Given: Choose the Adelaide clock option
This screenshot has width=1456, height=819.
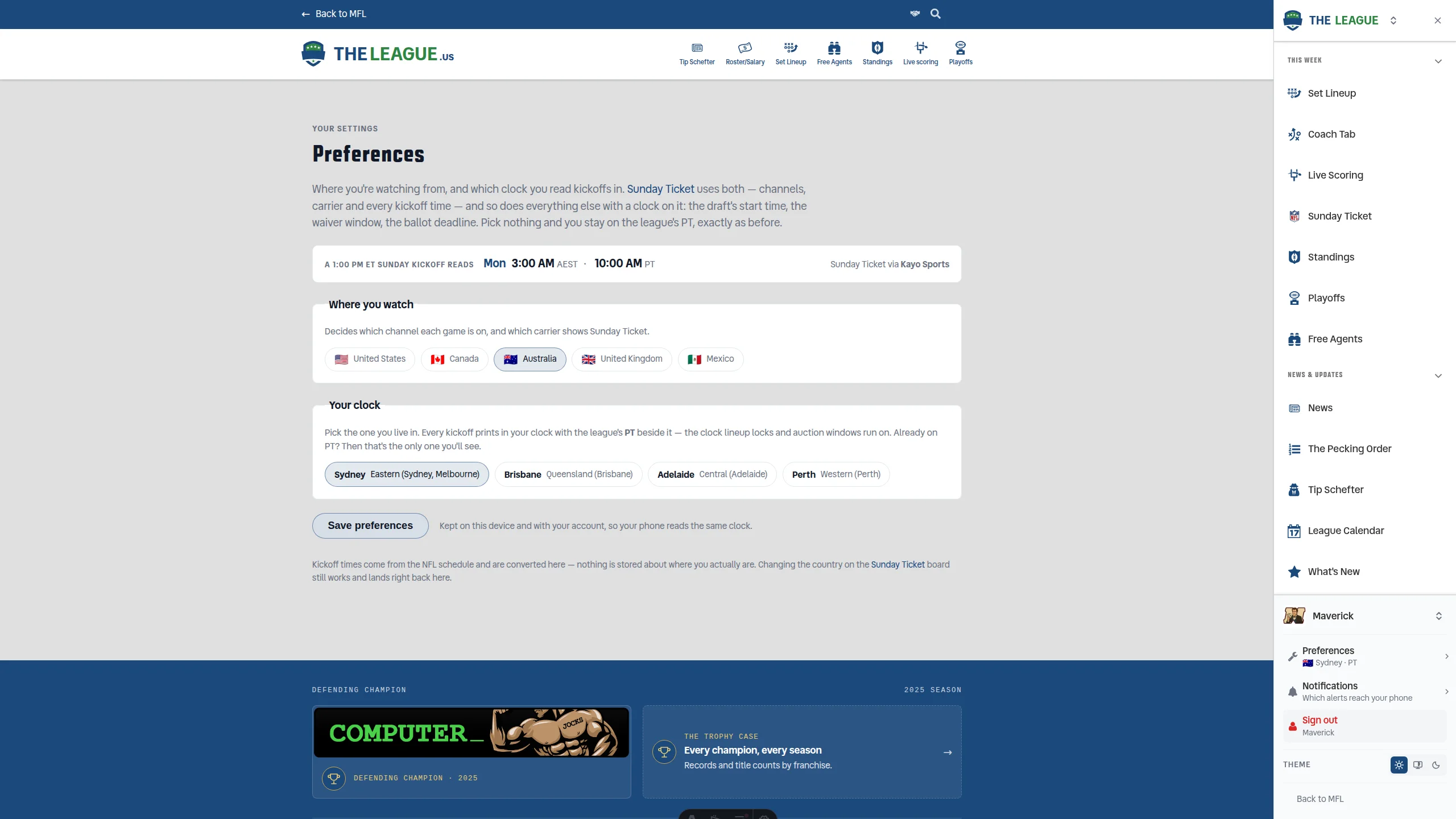Looking at the screenshot, I should click(x=712, y=474).
